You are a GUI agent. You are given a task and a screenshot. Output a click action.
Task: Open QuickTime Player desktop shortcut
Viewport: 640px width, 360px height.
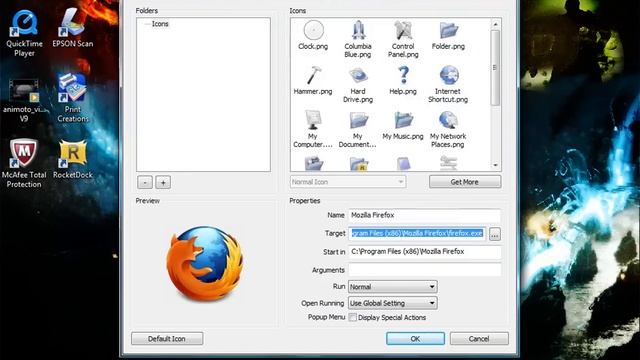click(x=24, y=33)
